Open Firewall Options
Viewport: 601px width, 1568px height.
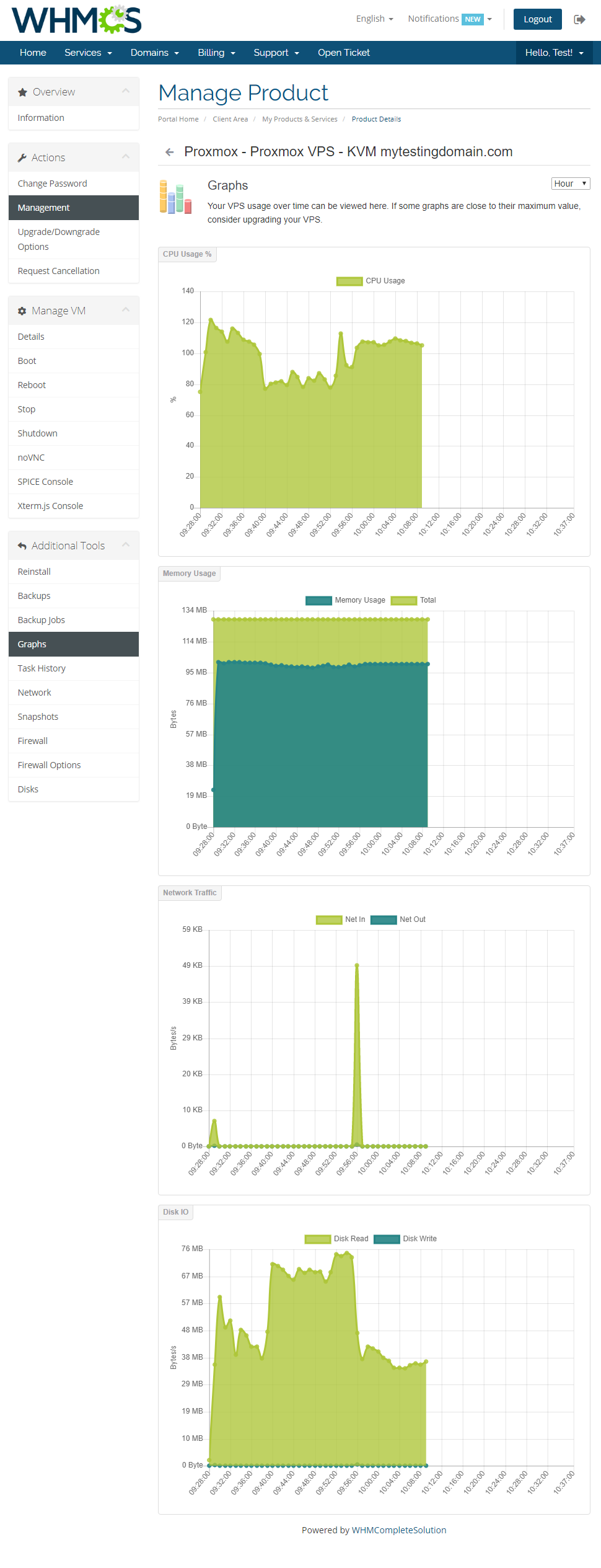pos(74,765)
